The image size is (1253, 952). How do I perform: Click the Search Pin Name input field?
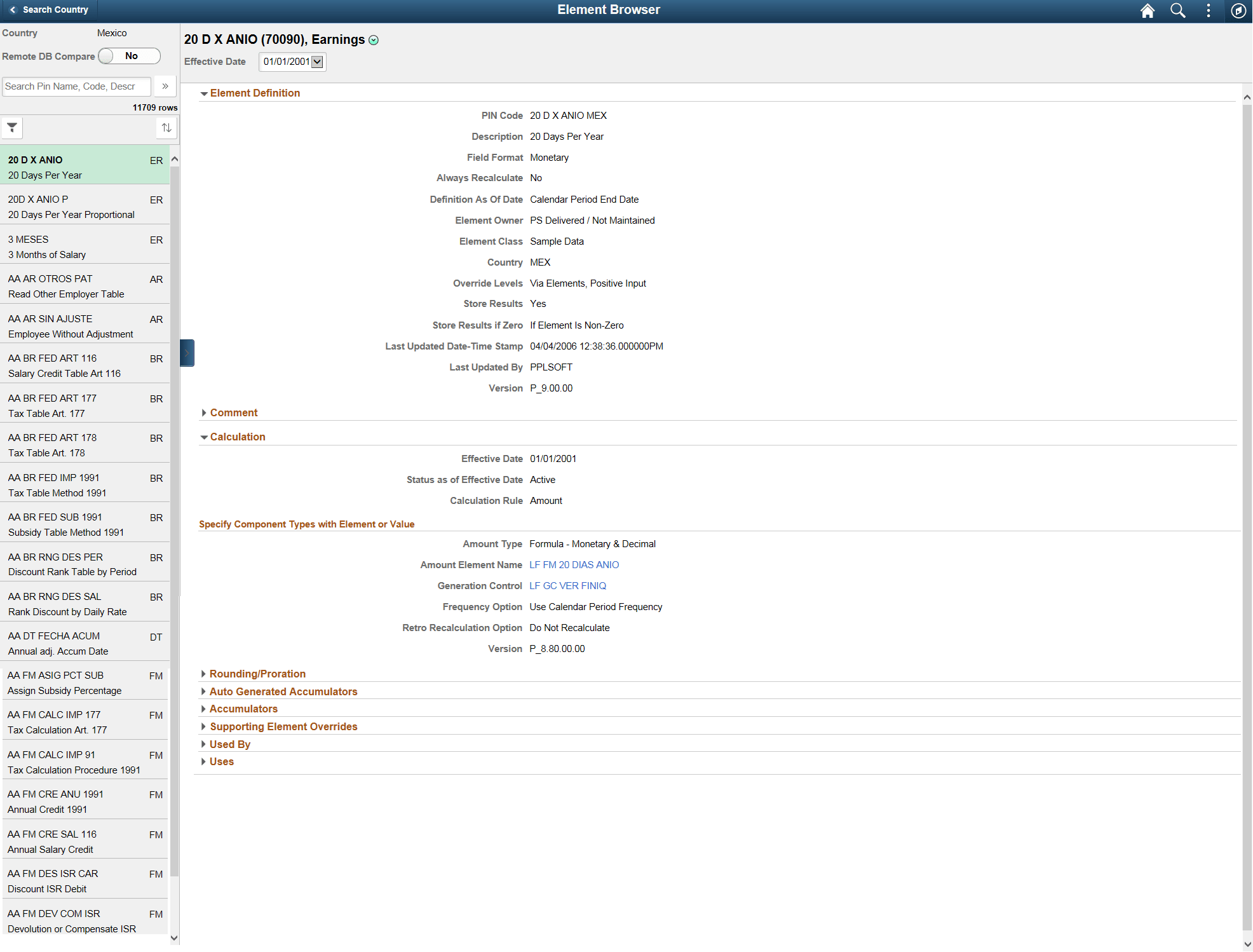pyautogui.click(x=76, y=86)
